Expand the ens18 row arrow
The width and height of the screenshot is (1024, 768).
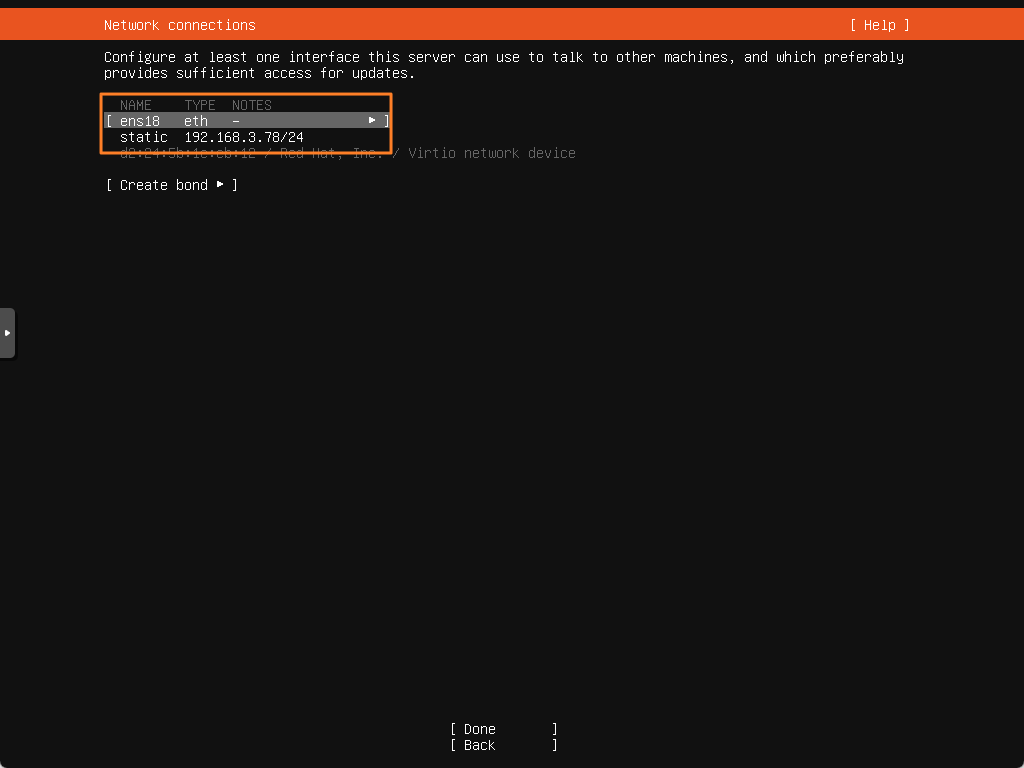372,120
